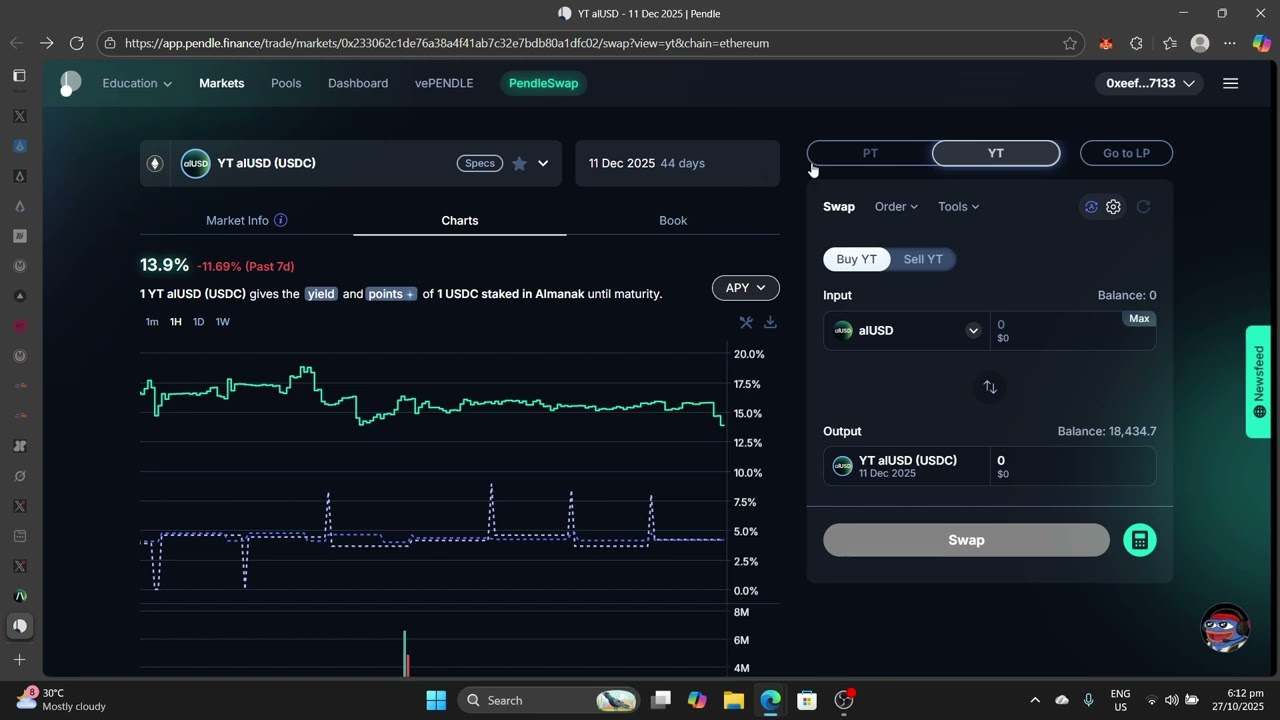Click the Market Info tooltip icon
Viewport: 1280px width, 720px height.
tap(281, 220)
